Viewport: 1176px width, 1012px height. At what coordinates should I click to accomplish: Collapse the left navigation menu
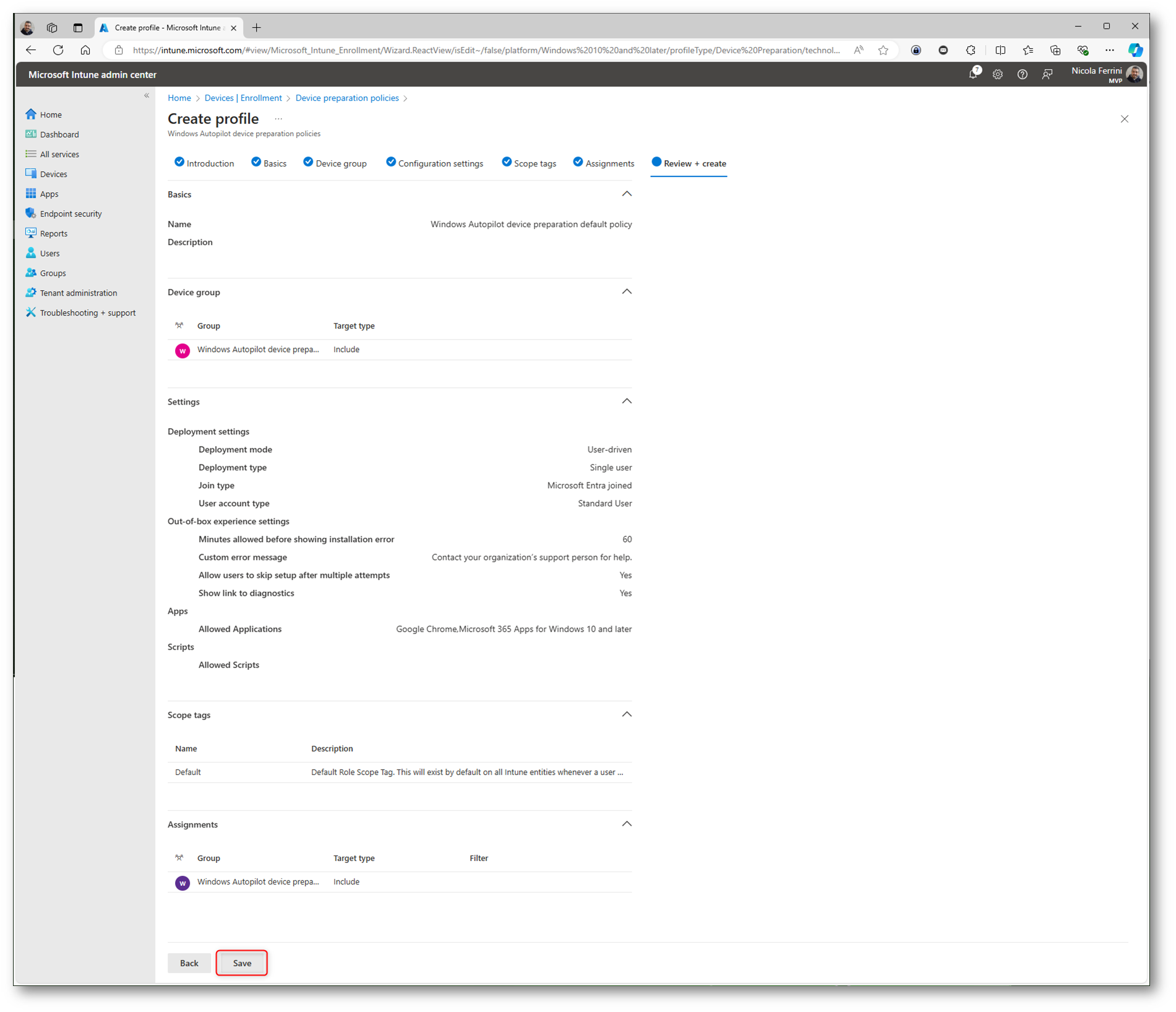(x=147, y=95)
